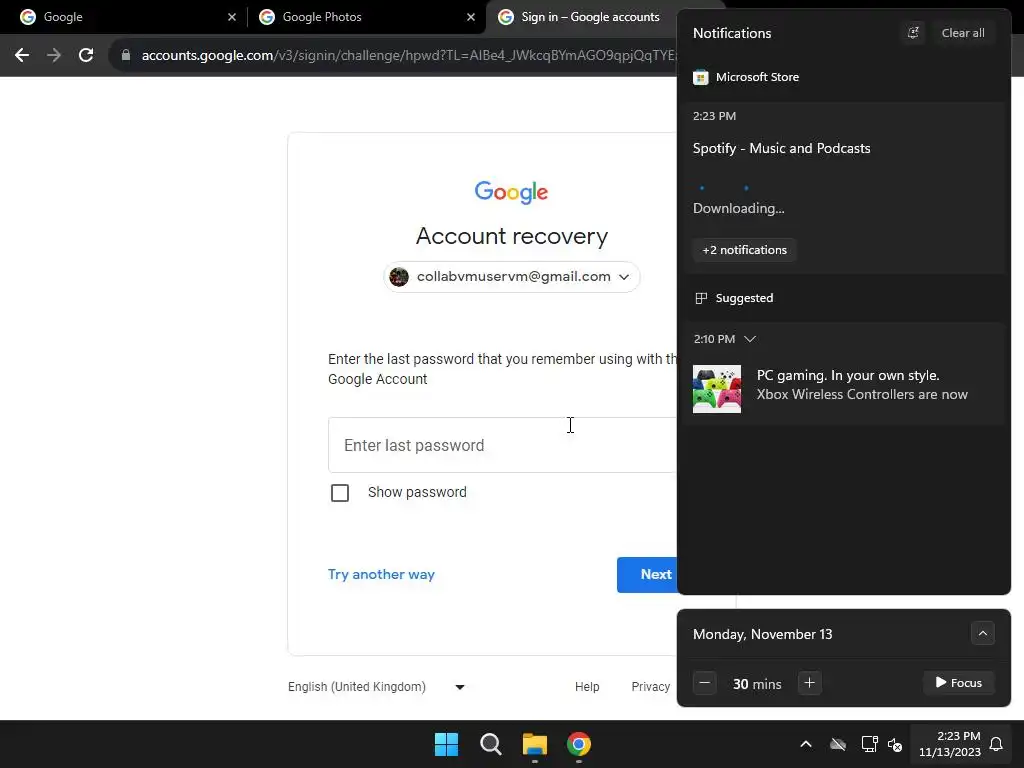Image resolution: width=1024 pixels, height=768 pixels.
Task: Open collabvmuservm@gmail.com account chip dropdown
Action: click(511, 277)
